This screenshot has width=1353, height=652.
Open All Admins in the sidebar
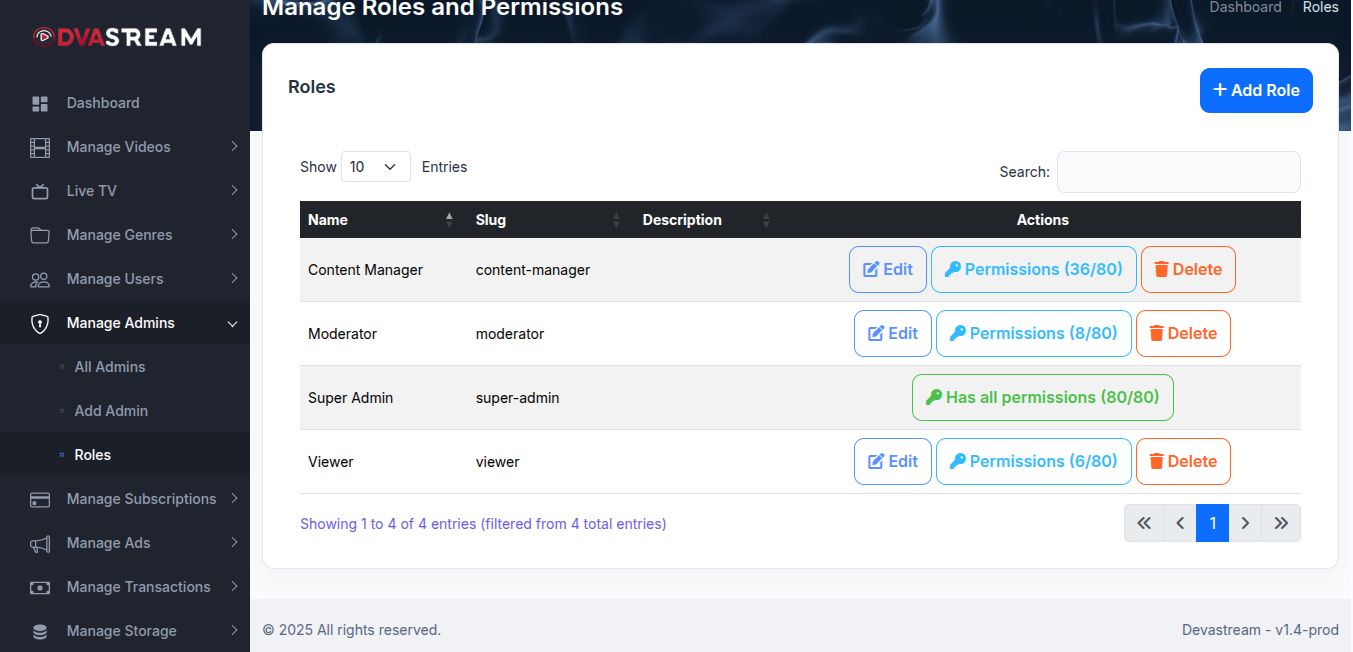pyautogui.click(x=110, y=367)
